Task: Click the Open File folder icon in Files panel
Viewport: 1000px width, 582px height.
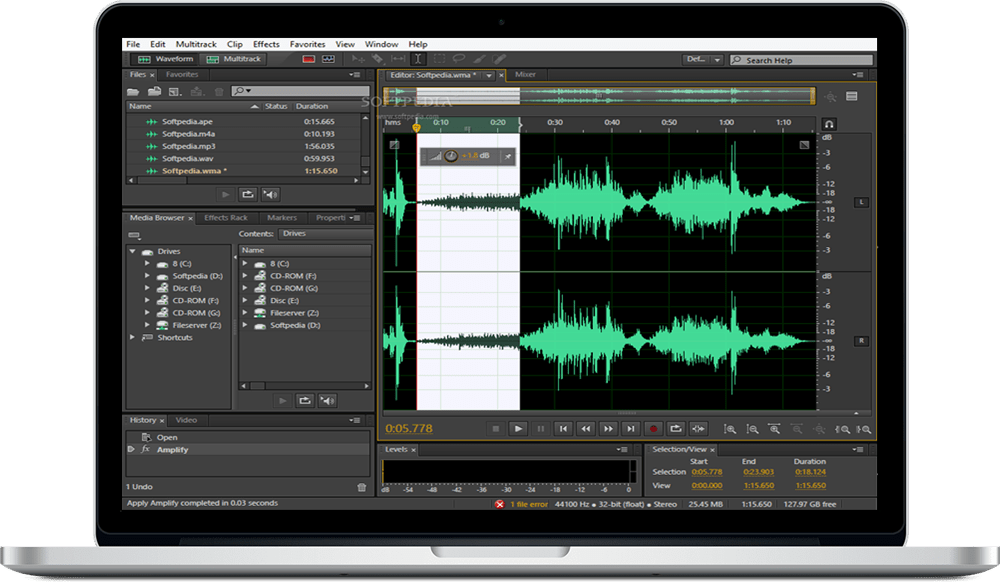Action: (133, 92)
